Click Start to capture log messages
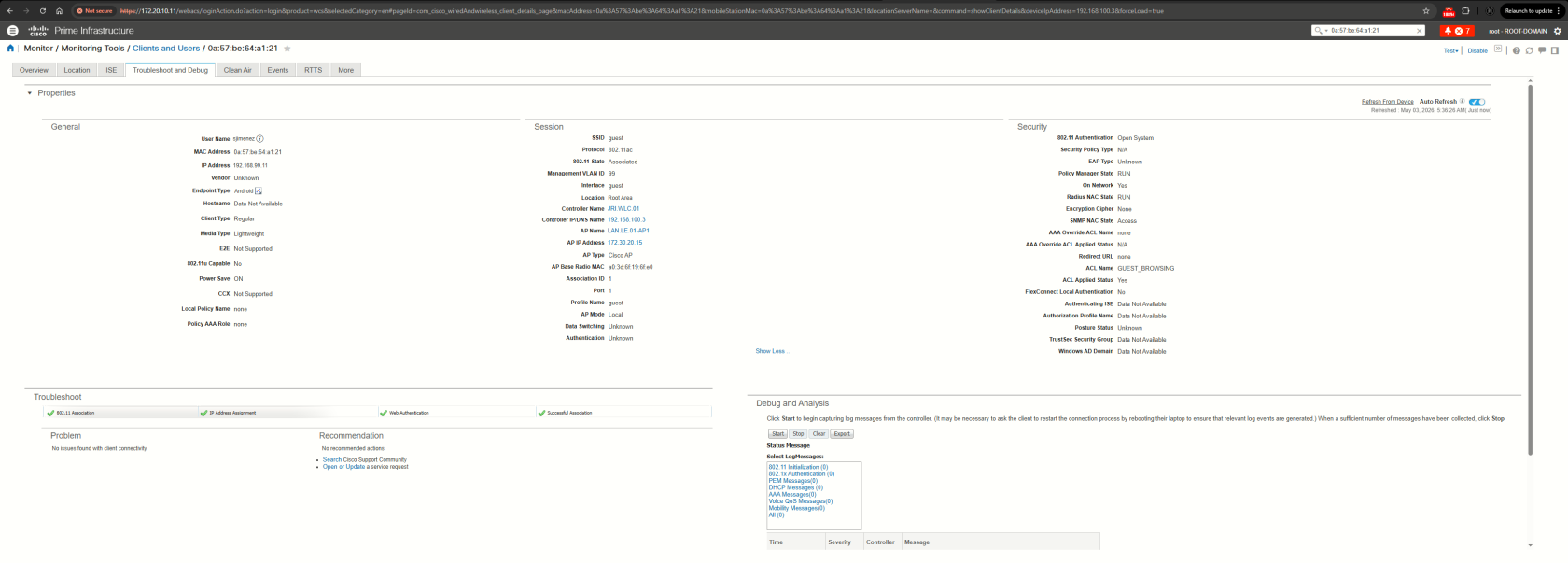 click(x=777, y=434)
